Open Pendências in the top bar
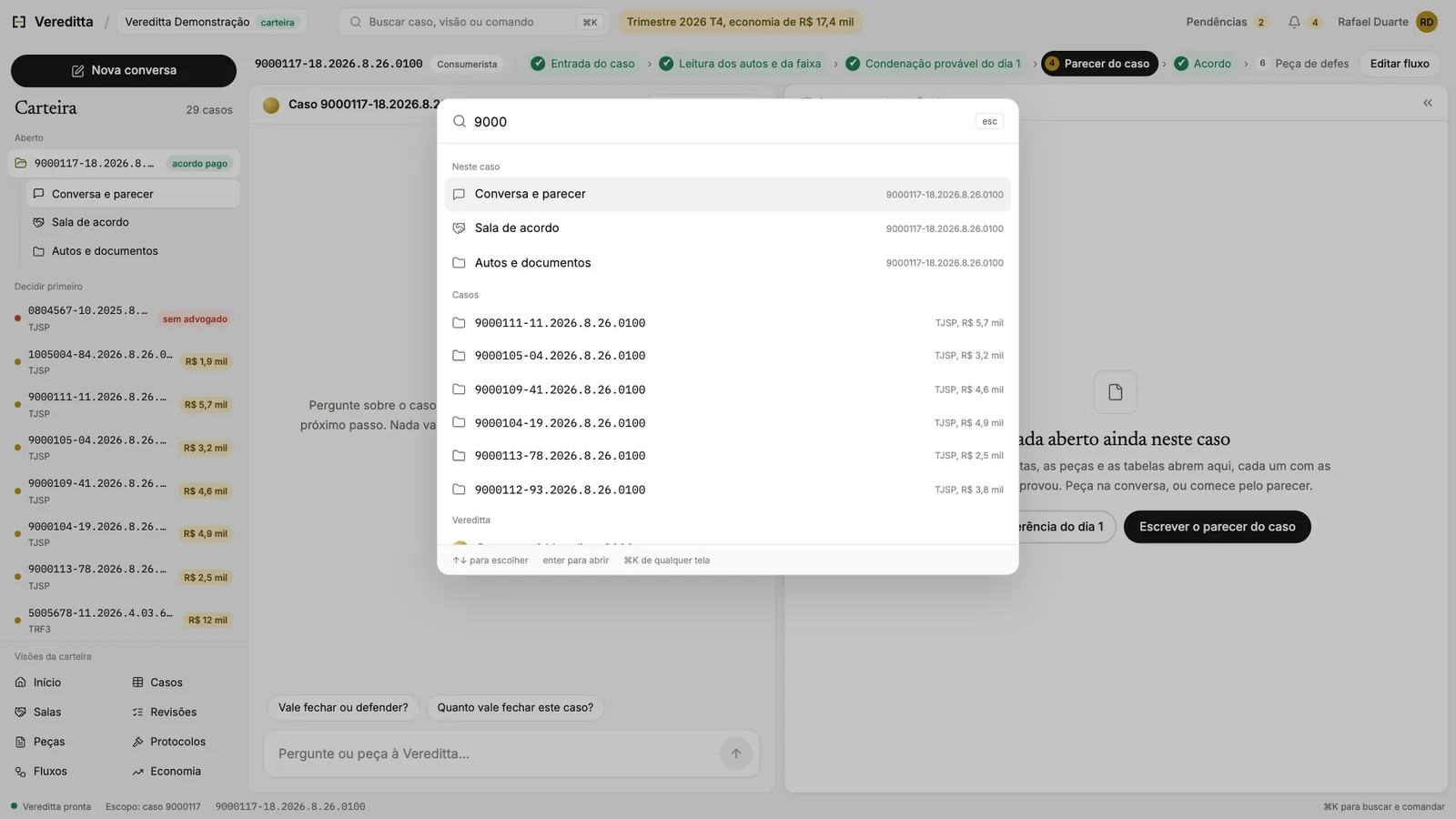 pos(1226,22)
